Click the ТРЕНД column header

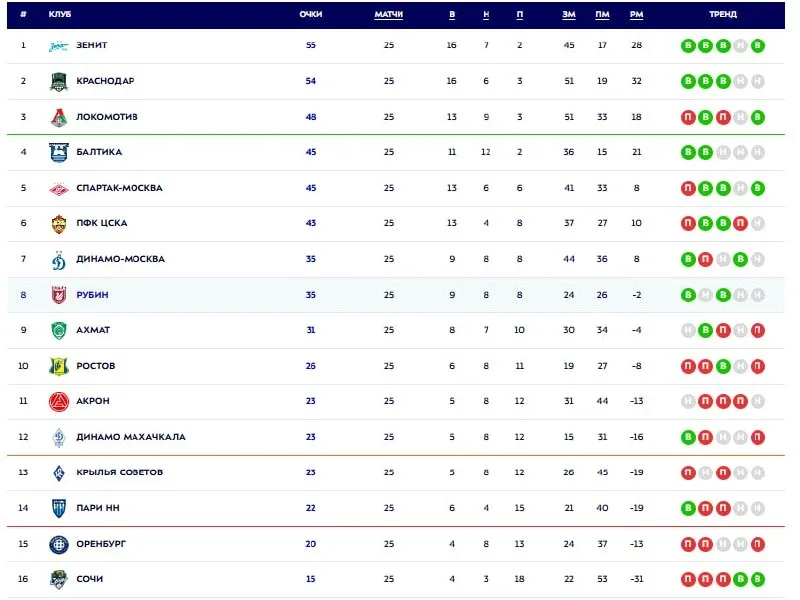pos(722,15)
